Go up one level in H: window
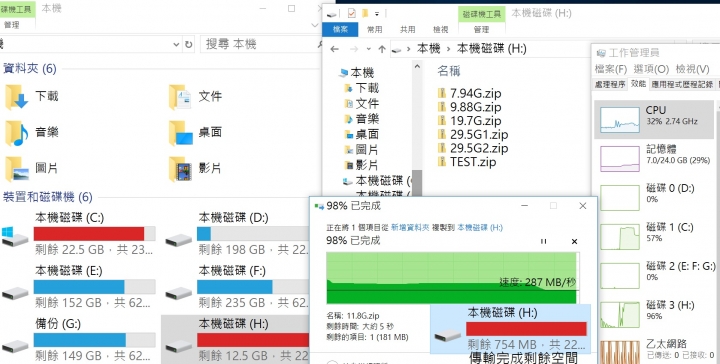The height and width of the screenshot is (364, 720). (382, 49)
